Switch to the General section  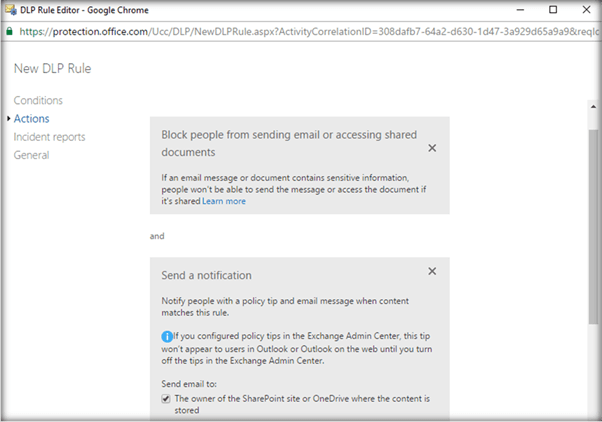(31, 155)
